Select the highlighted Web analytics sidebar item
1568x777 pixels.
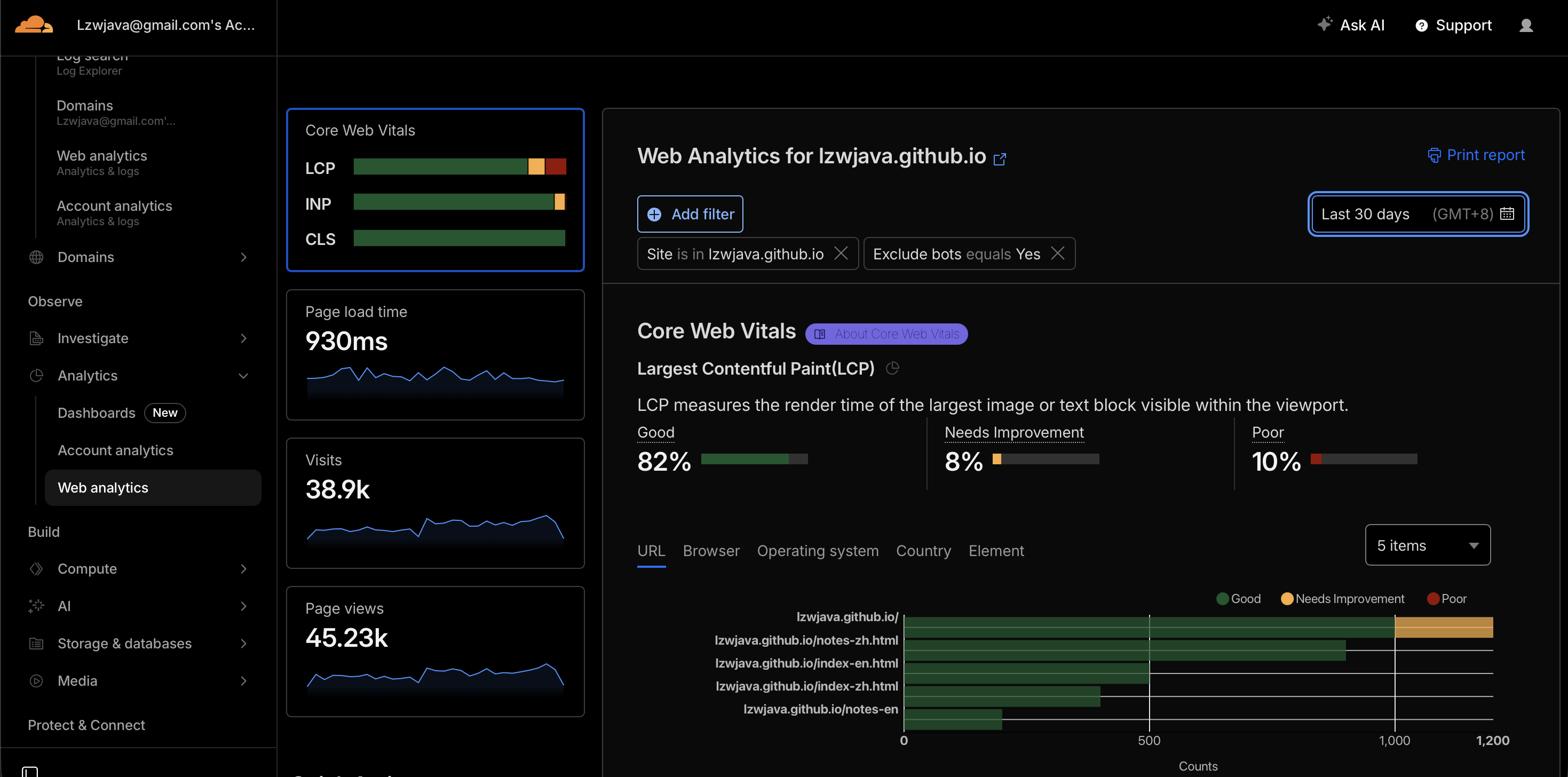tap(153, 487)
